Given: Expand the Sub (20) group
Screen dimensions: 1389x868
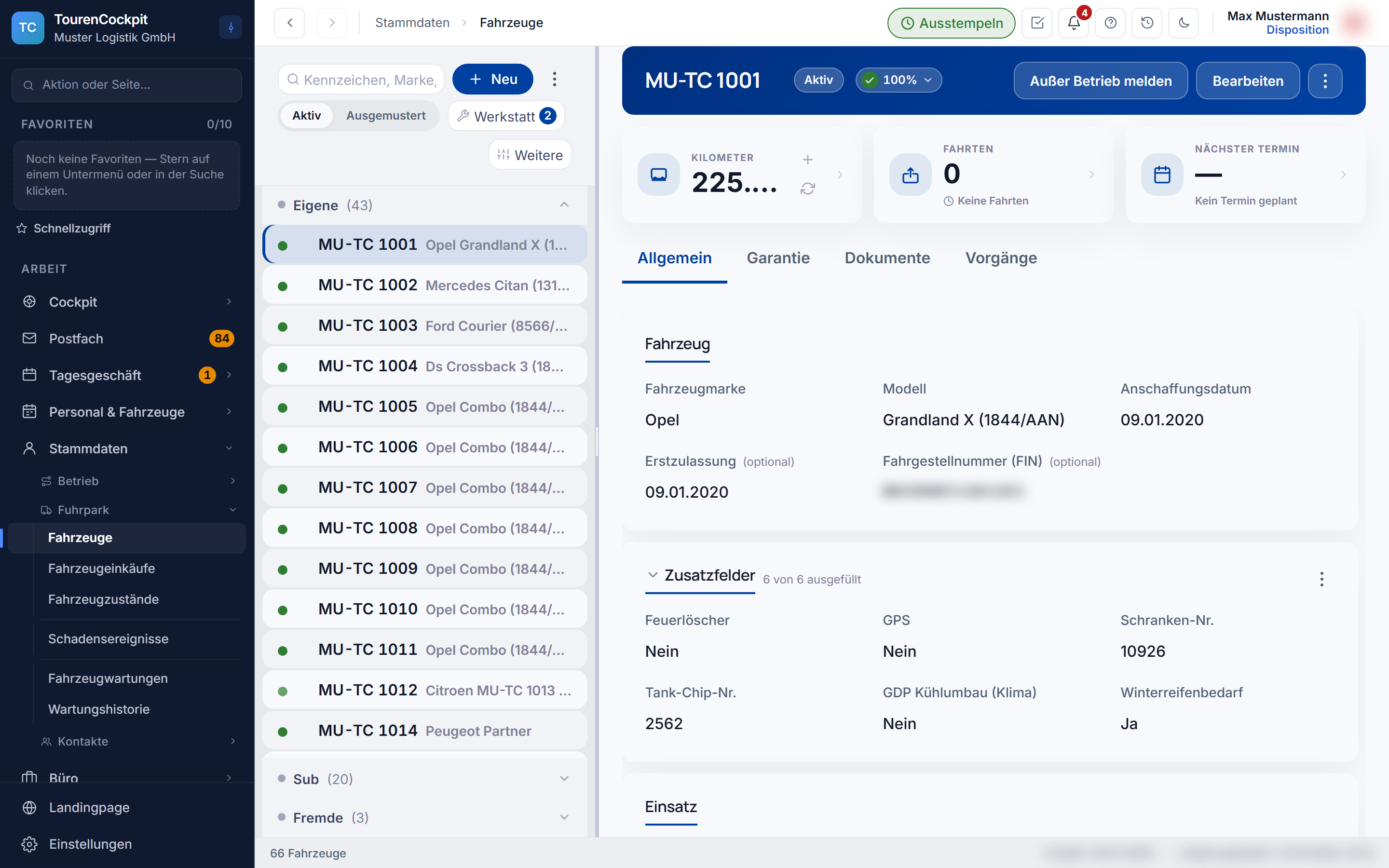Looking at the screenshot, I should click(x=425, y=778).
